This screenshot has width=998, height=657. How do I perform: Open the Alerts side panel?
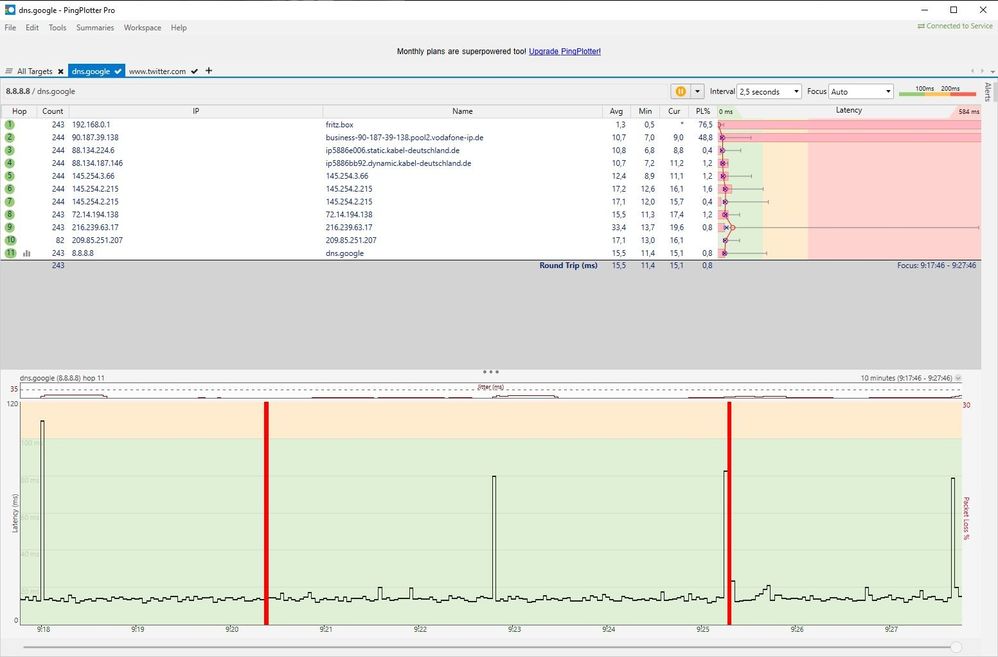988,92
